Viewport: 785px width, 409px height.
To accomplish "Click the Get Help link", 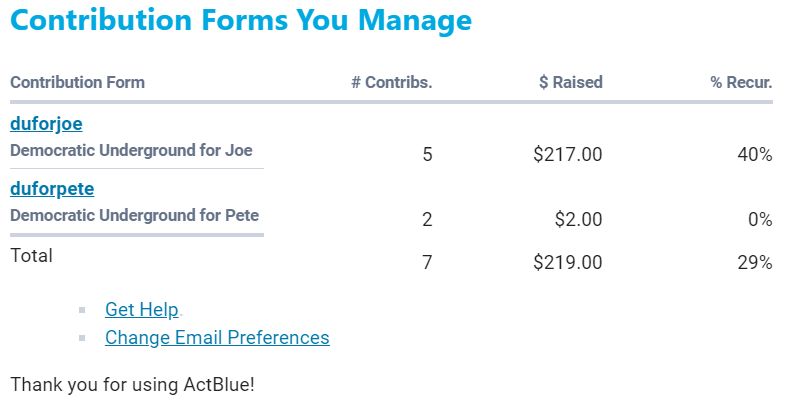I will point(142,310).
